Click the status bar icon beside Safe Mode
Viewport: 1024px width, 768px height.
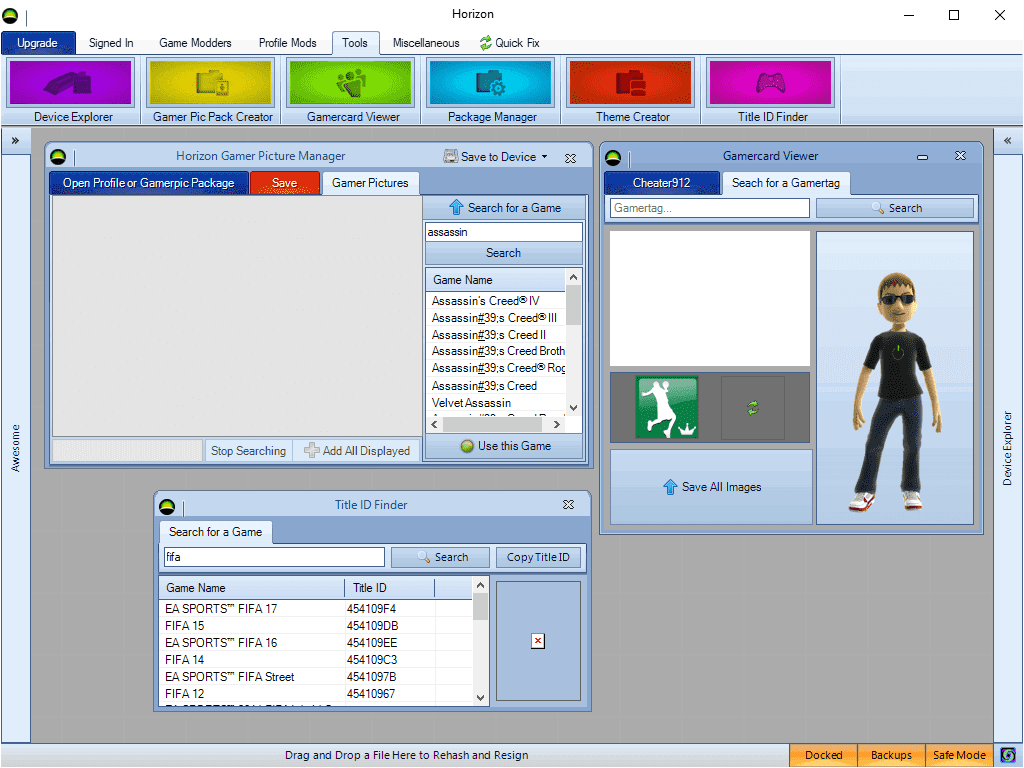tap(1008, 755)
